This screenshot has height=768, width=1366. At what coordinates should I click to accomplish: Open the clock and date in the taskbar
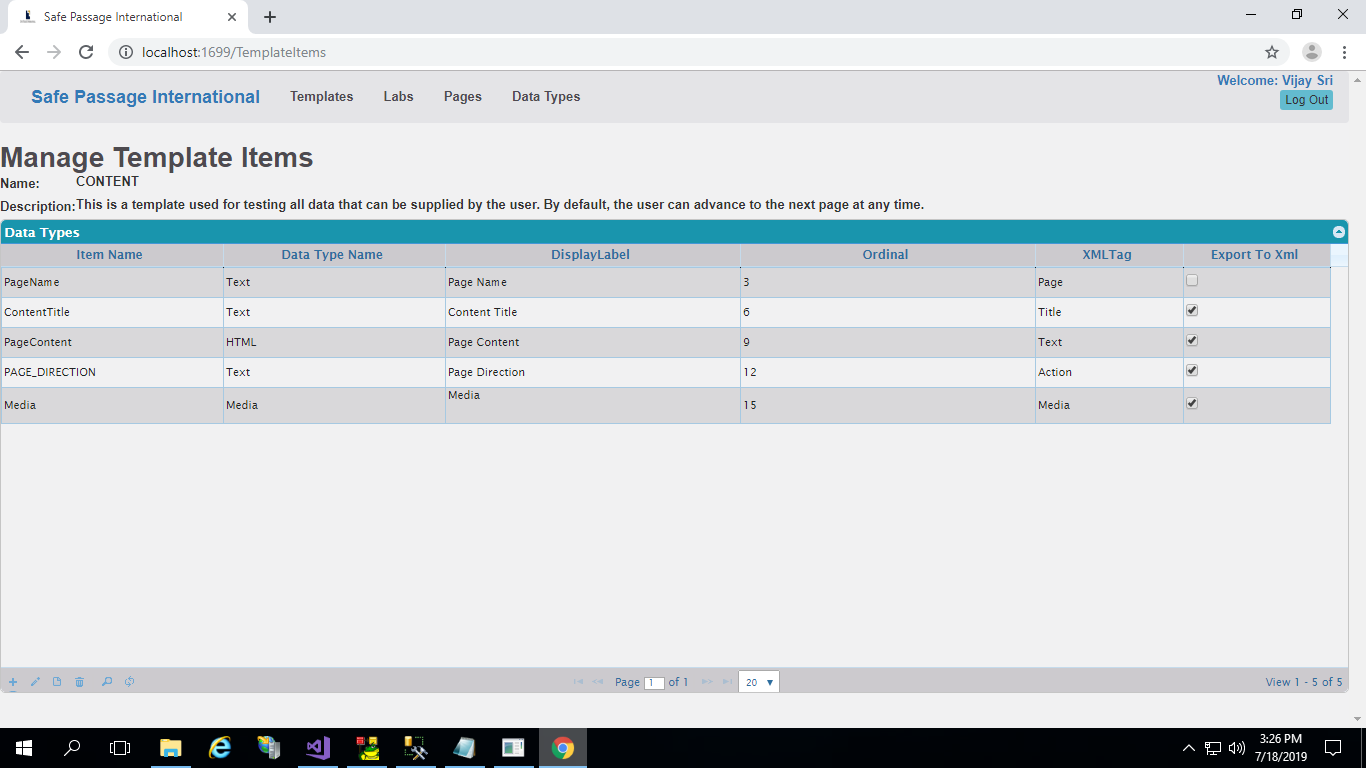[x=1280, y=748]
